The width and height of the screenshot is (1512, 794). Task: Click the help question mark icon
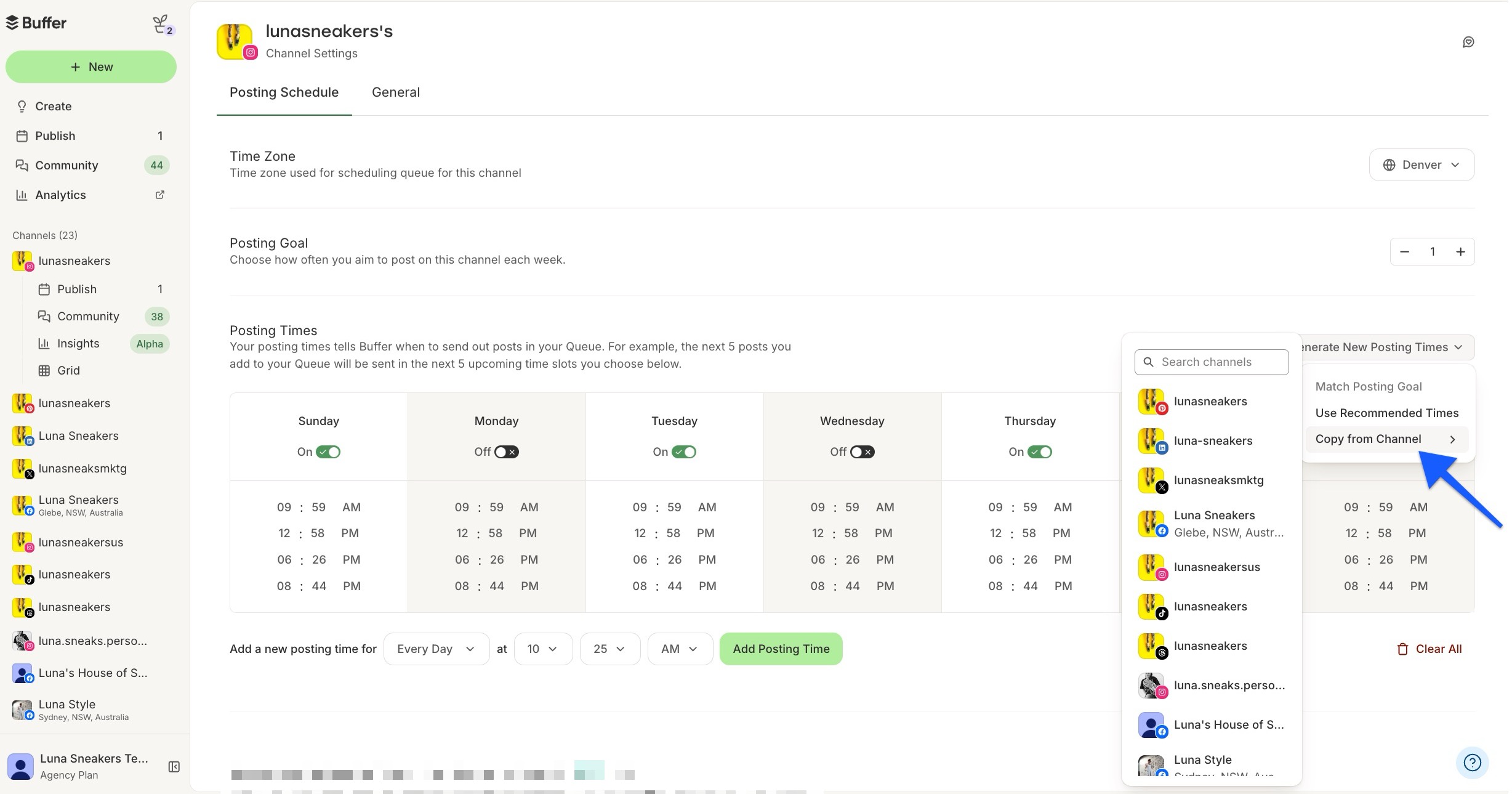(1472, 763)
